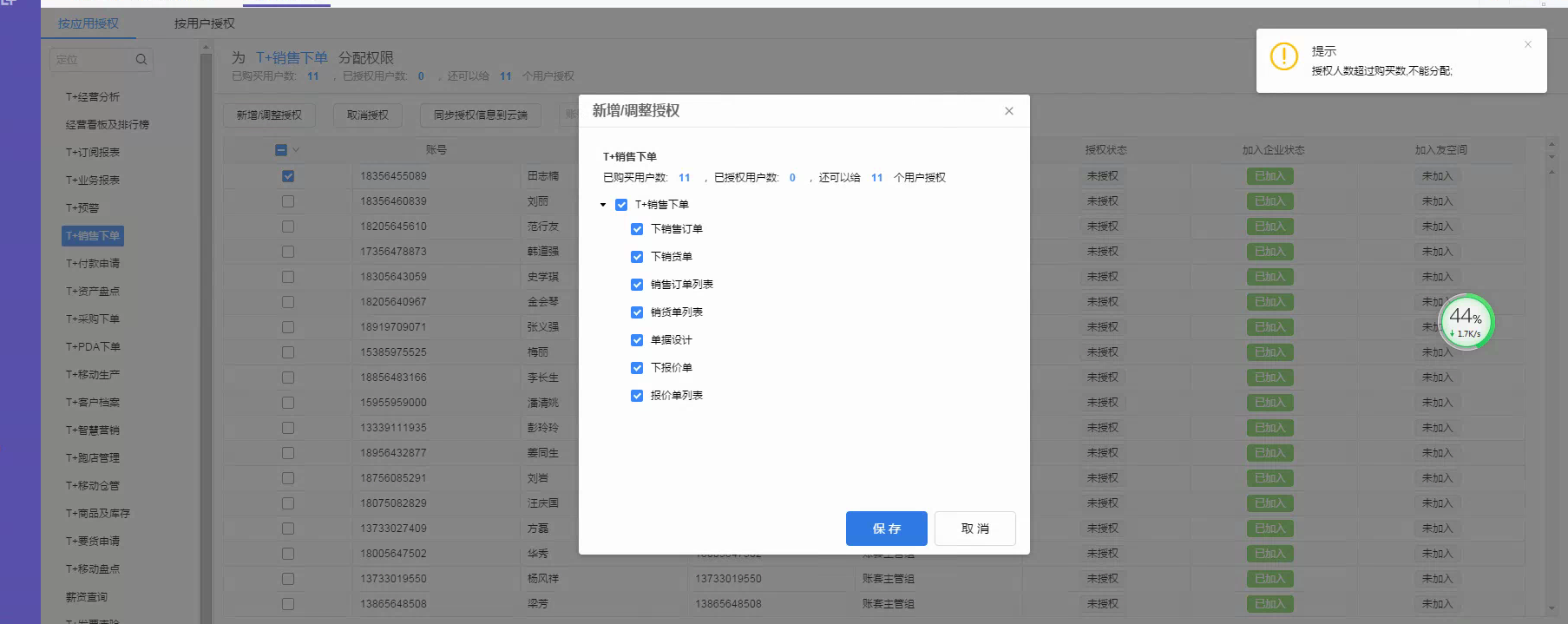Image resolution: width=1568 pixels, height=624 pixels.
Task: Select T+订阅报表 in sidebar
Action: (x=93, y=153)
